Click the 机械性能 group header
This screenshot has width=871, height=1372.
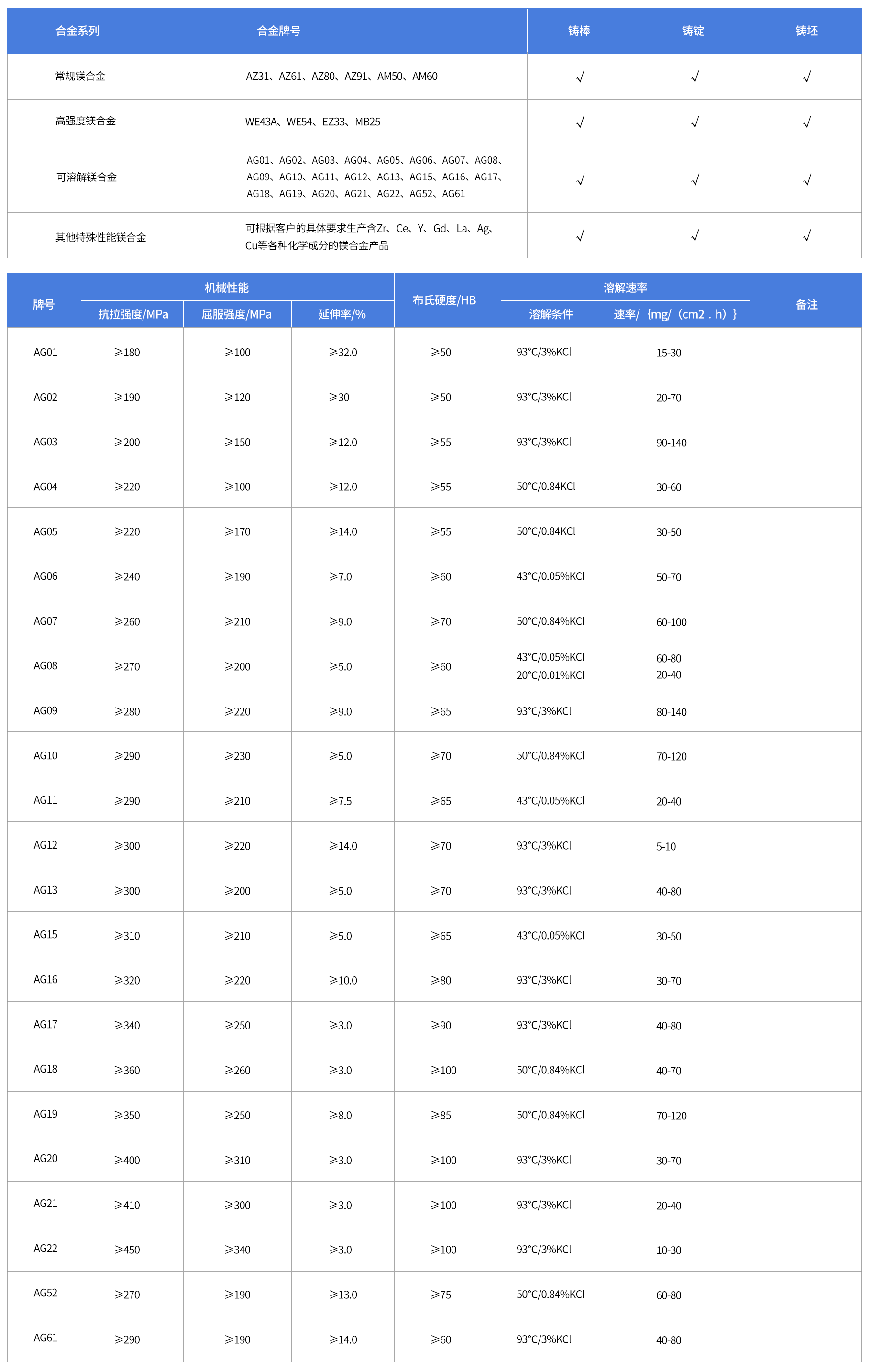tap(227, 288)
